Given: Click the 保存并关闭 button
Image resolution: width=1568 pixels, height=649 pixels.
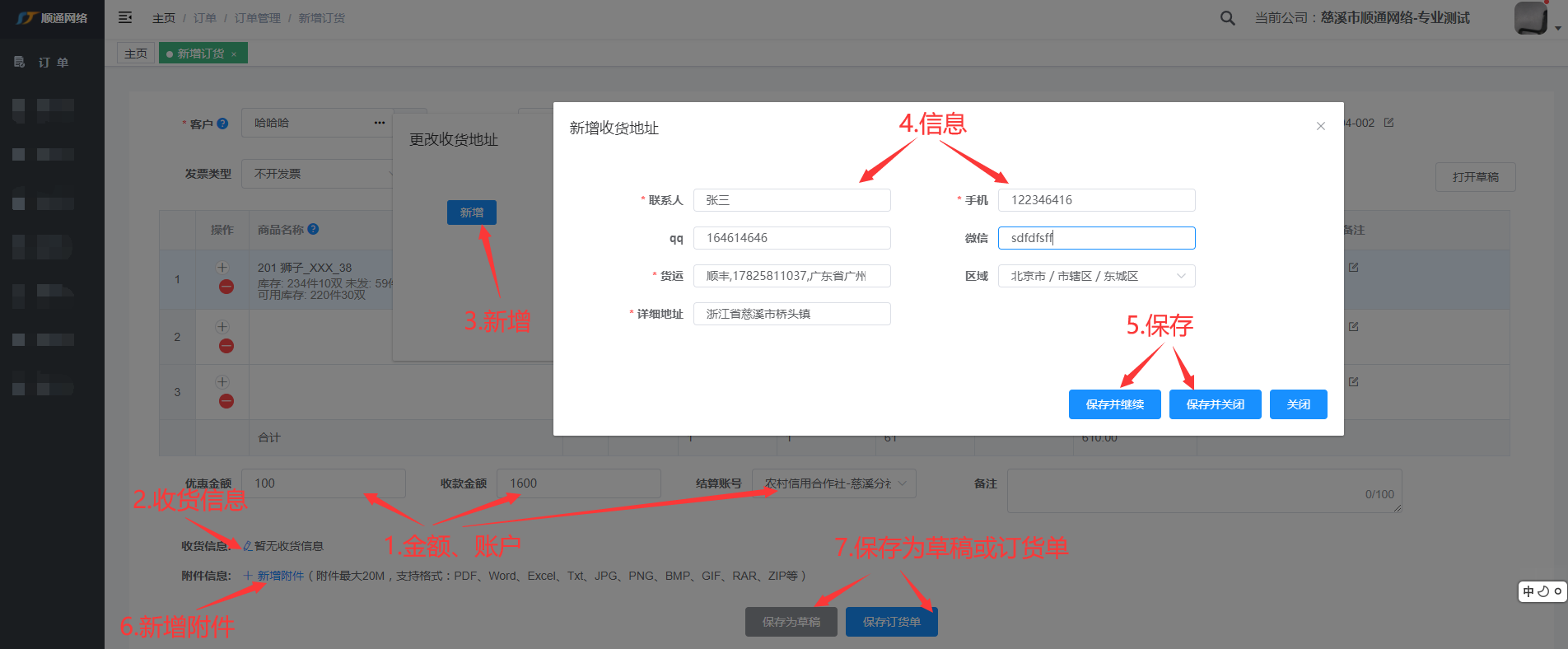Looking at the screenshot, I should pos(1215,404).
